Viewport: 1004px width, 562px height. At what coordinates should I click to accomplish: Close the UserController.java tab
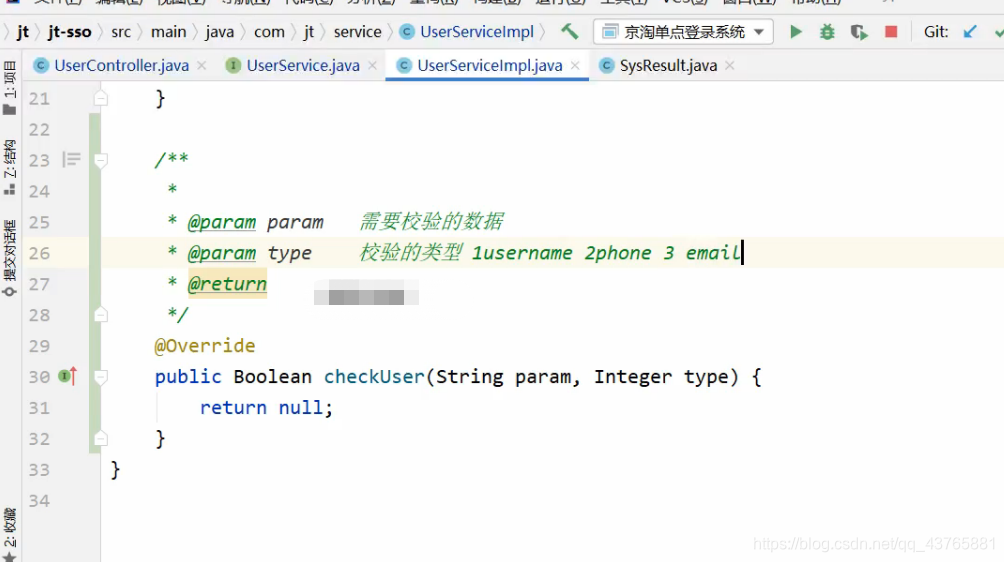(x=202, y=65)
